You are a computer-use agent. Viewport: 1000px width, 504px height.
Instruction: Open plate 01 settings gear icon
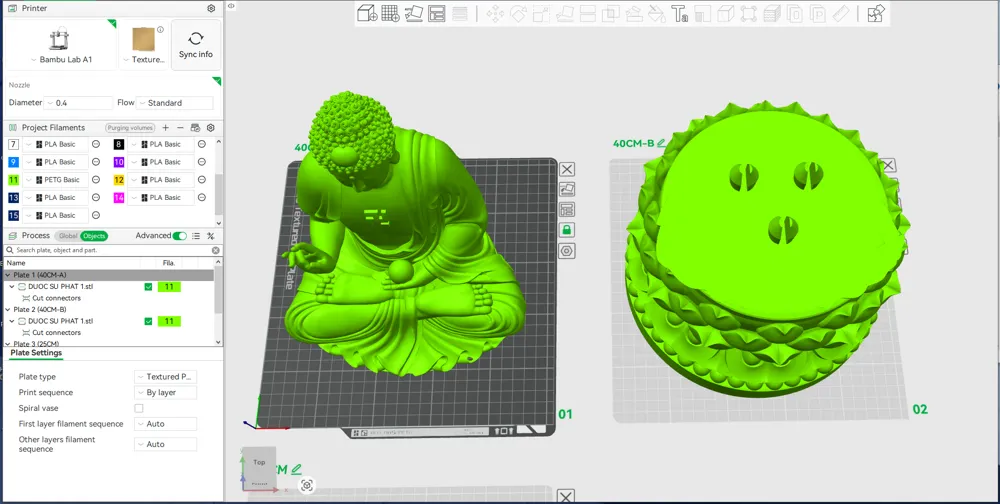567,251
